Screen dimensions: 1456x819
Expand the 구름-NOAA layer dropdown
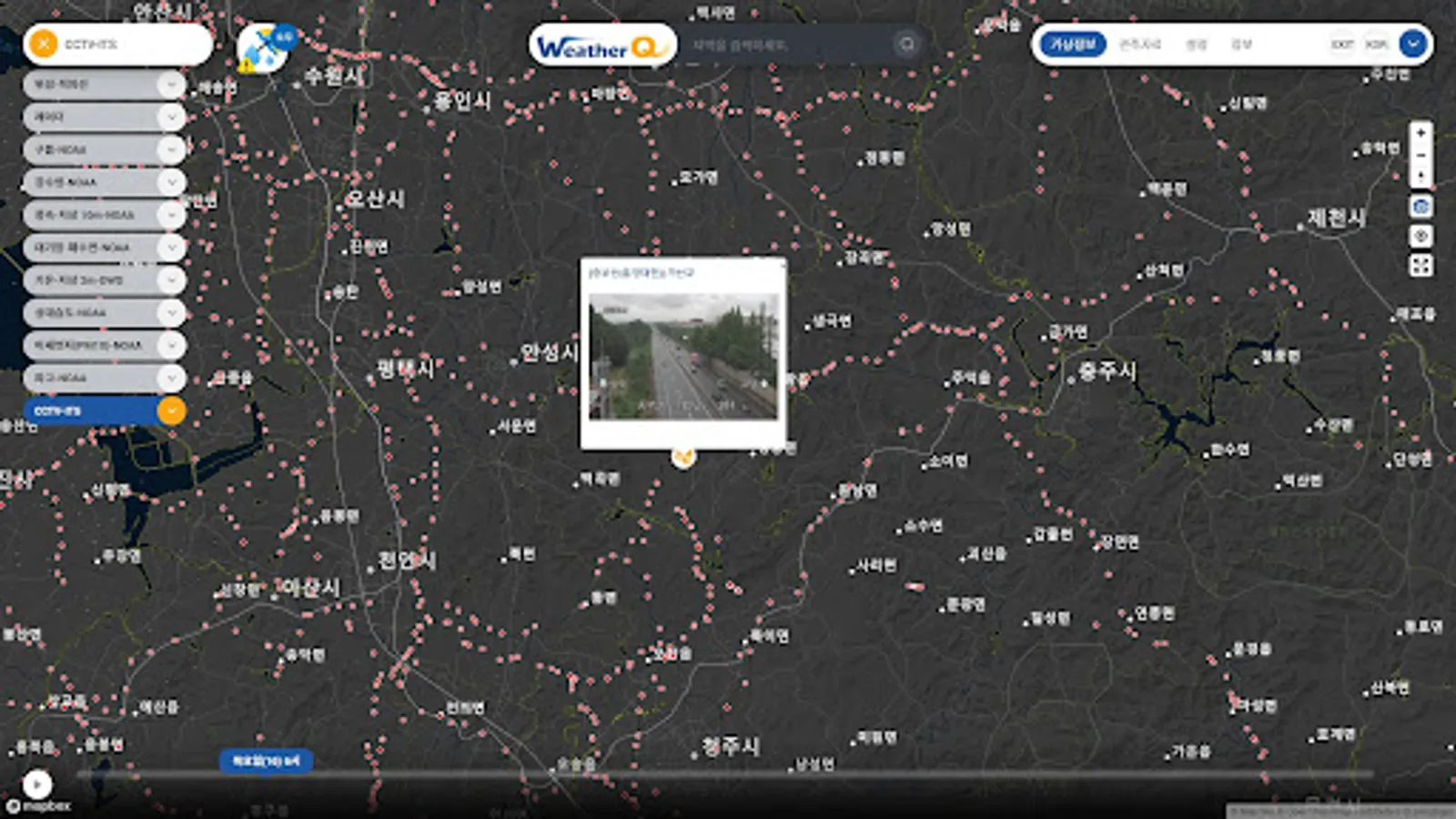(171, 149)
